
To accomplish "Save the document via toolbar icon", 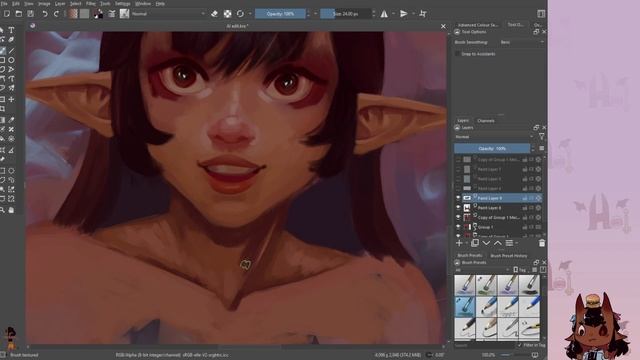I will coord(31,14).
